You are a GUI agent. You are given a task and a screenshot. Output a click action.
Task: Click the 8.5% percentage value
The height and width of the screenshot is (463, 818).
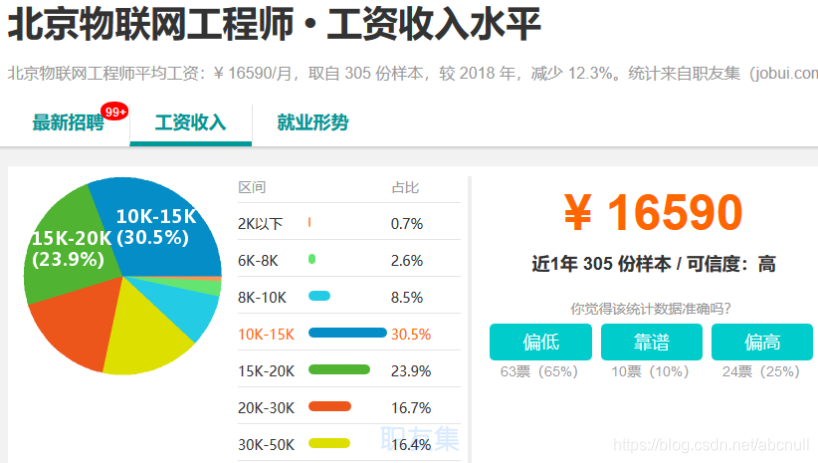point(407,298)
